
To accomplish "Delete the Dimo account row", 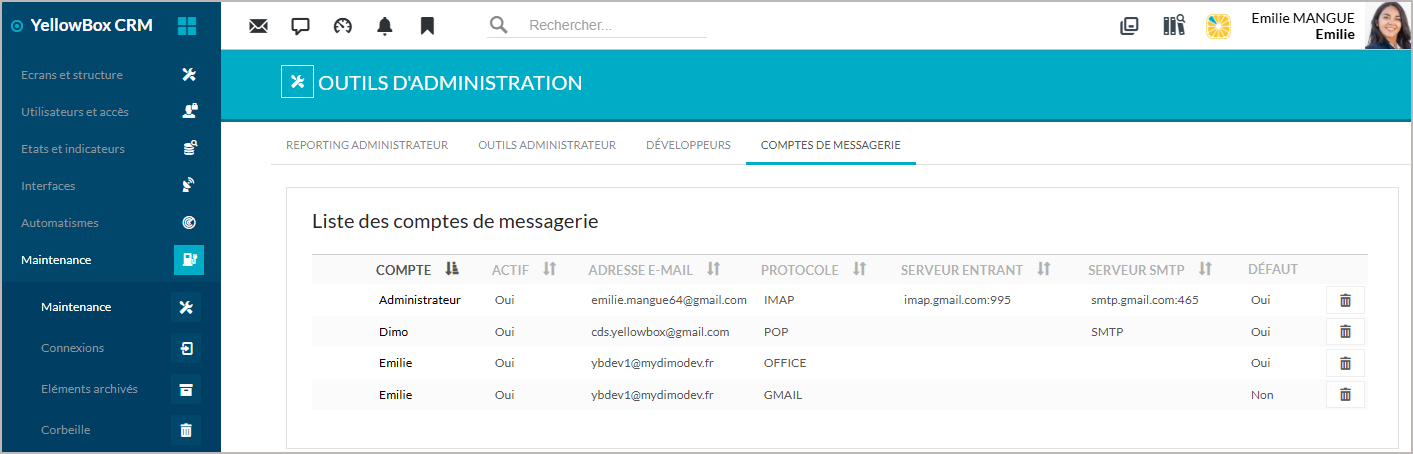I will click(x=1345, y=332).
